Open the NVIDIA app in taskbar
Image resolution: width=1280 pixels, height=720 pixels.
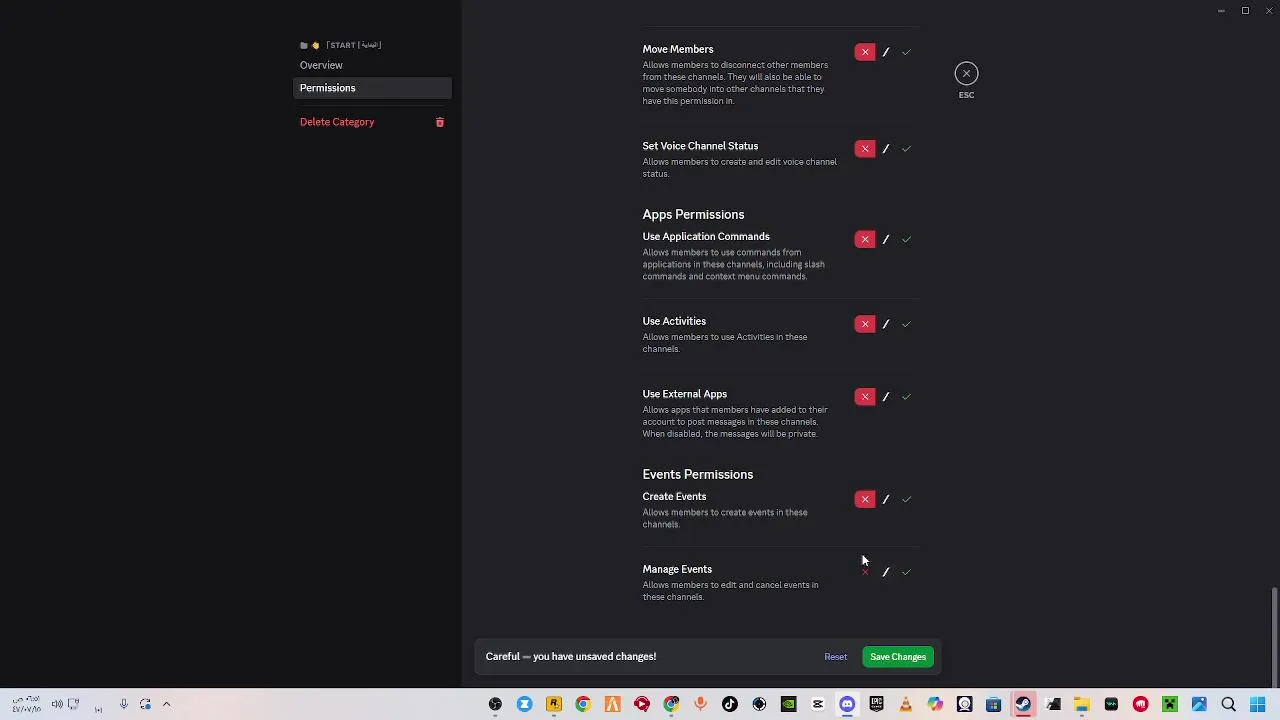[788, 705]
